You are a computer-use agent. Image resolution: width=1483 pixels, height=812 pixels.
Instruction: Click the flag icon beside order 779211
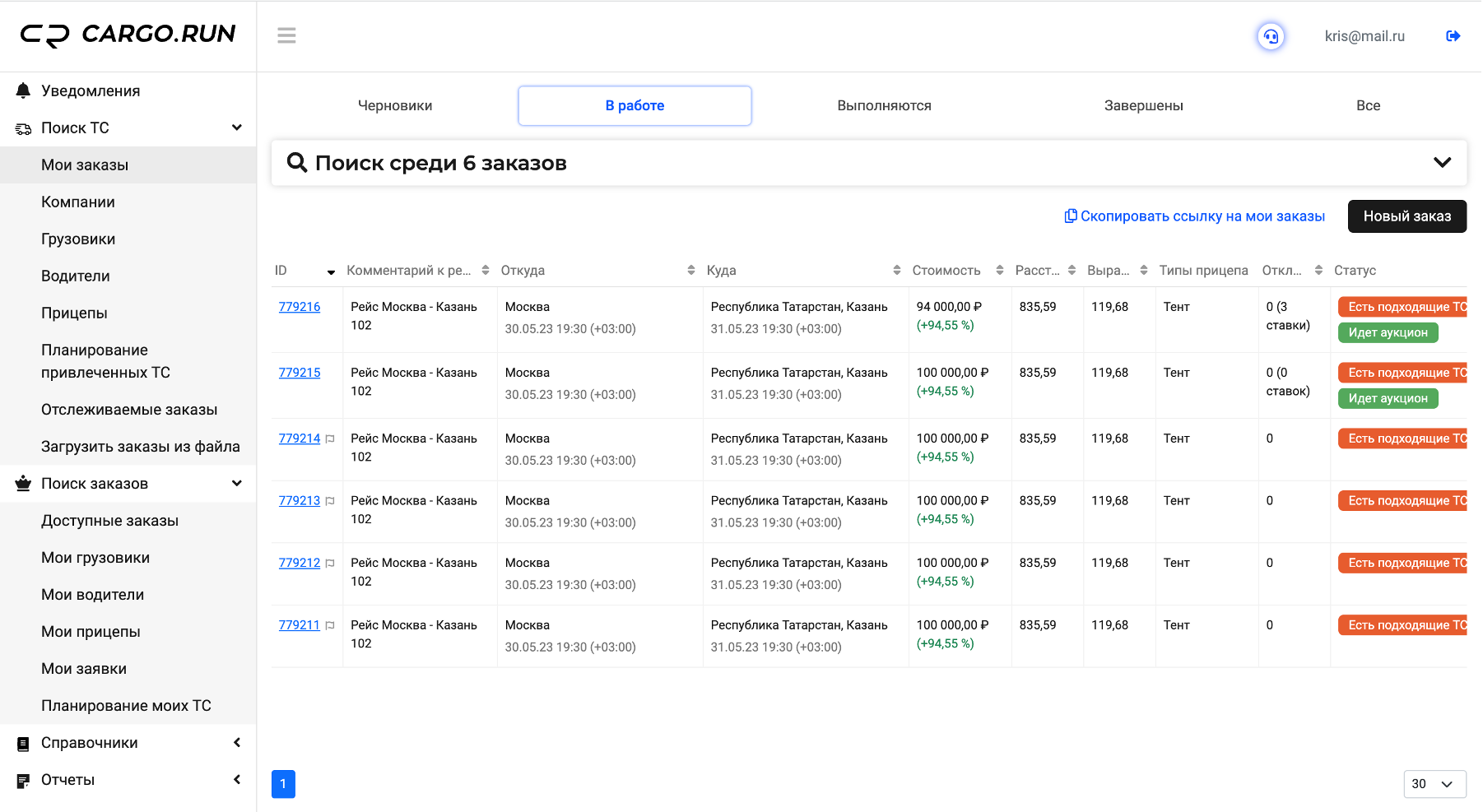point(330,626)
